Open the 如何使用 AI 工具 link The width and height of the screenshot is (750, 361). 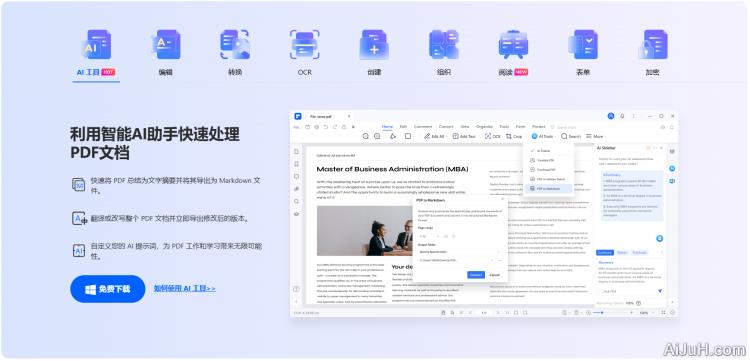[x=184, y=288]
